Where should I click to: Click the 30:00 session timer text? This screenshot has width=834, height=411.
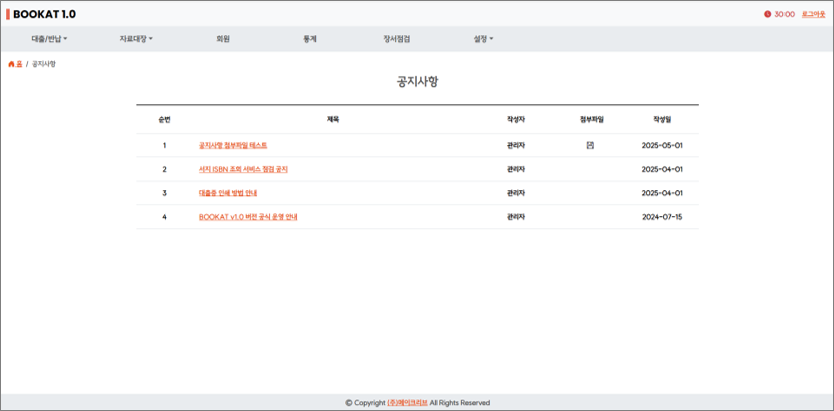click(x=784, y=14)
